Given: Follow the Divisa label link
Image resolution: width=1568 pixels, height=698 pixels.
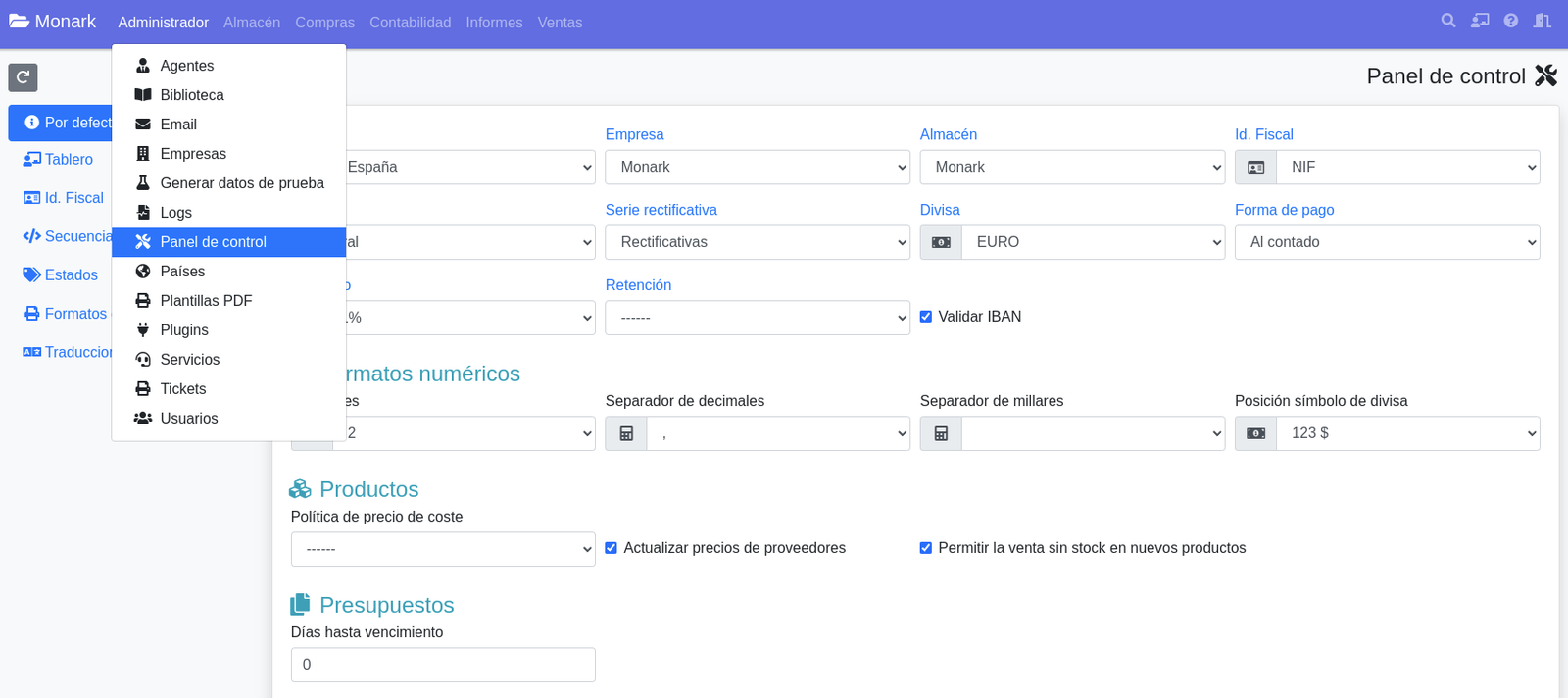Looking at the screenshot, I should pyautogui.click(x=940, y=210).
